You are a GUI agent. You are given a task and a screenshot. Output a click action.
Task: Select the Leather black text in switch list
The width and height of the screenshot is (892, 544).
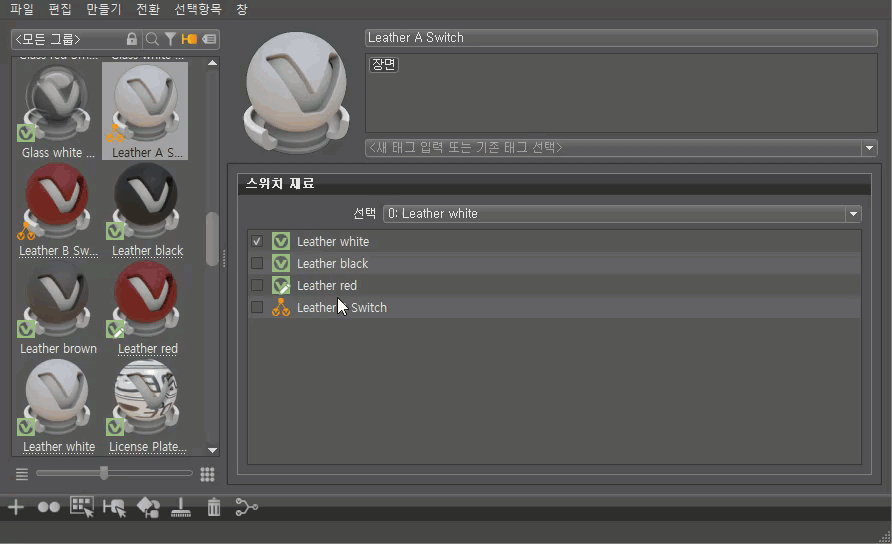pos(332,263)
